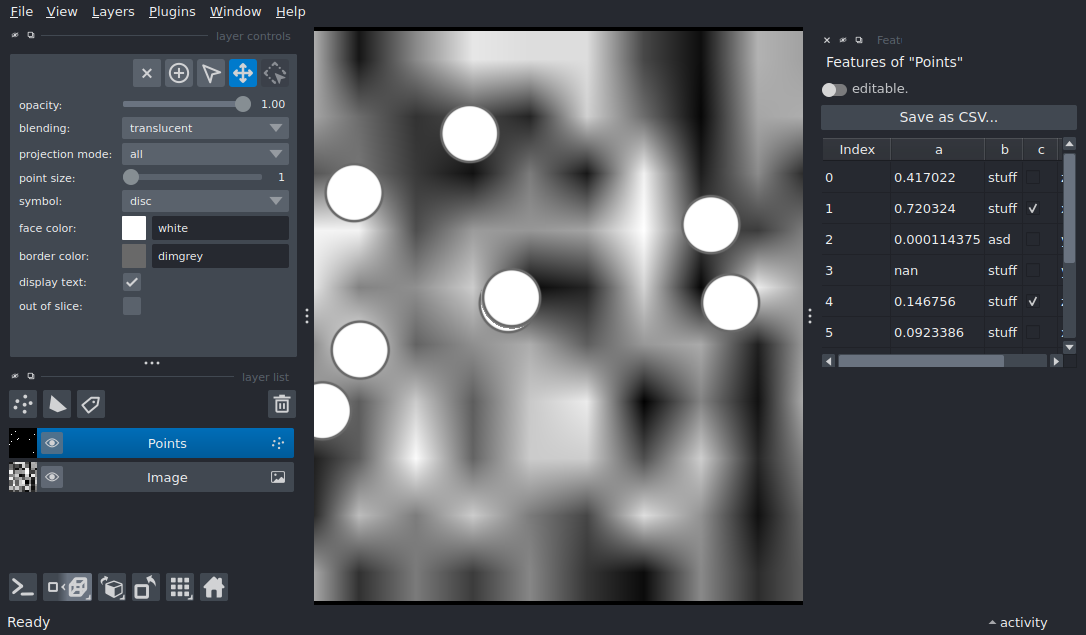Screen dimensions: 1086x635
Task: Open the Plugins menu
Action: 172,12
